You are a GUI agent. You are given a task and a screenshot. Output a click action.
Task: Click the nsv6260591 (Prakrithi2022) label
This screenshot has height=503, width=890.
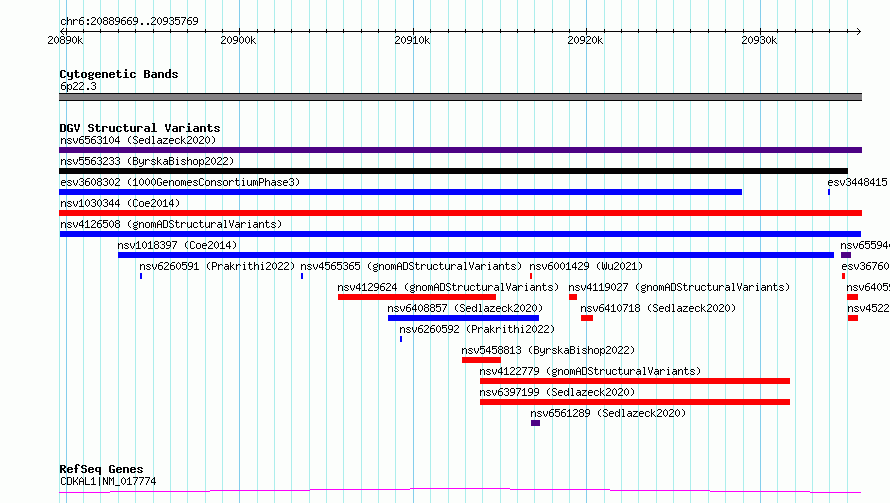(217, 266)
